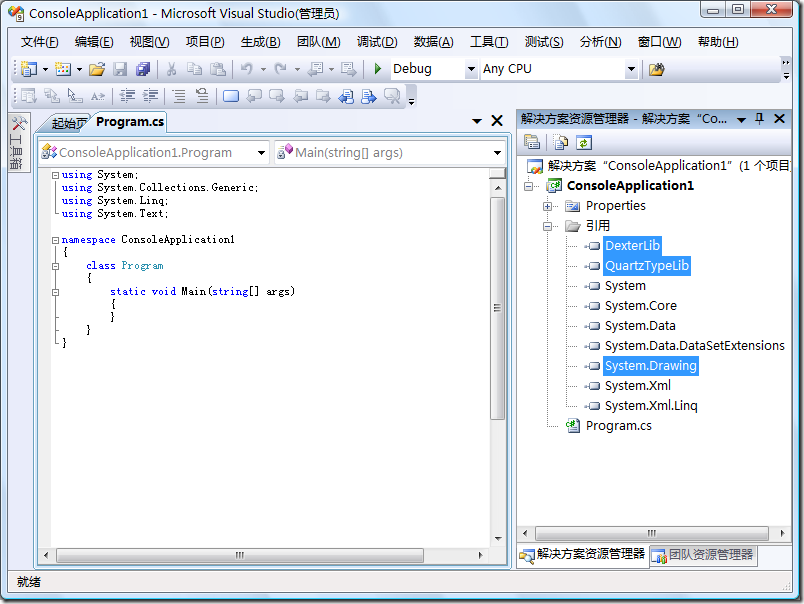Select Program.cs in the Solution Explorer
Viewport: 804px width, 604px height.
[x=618, y=426]
